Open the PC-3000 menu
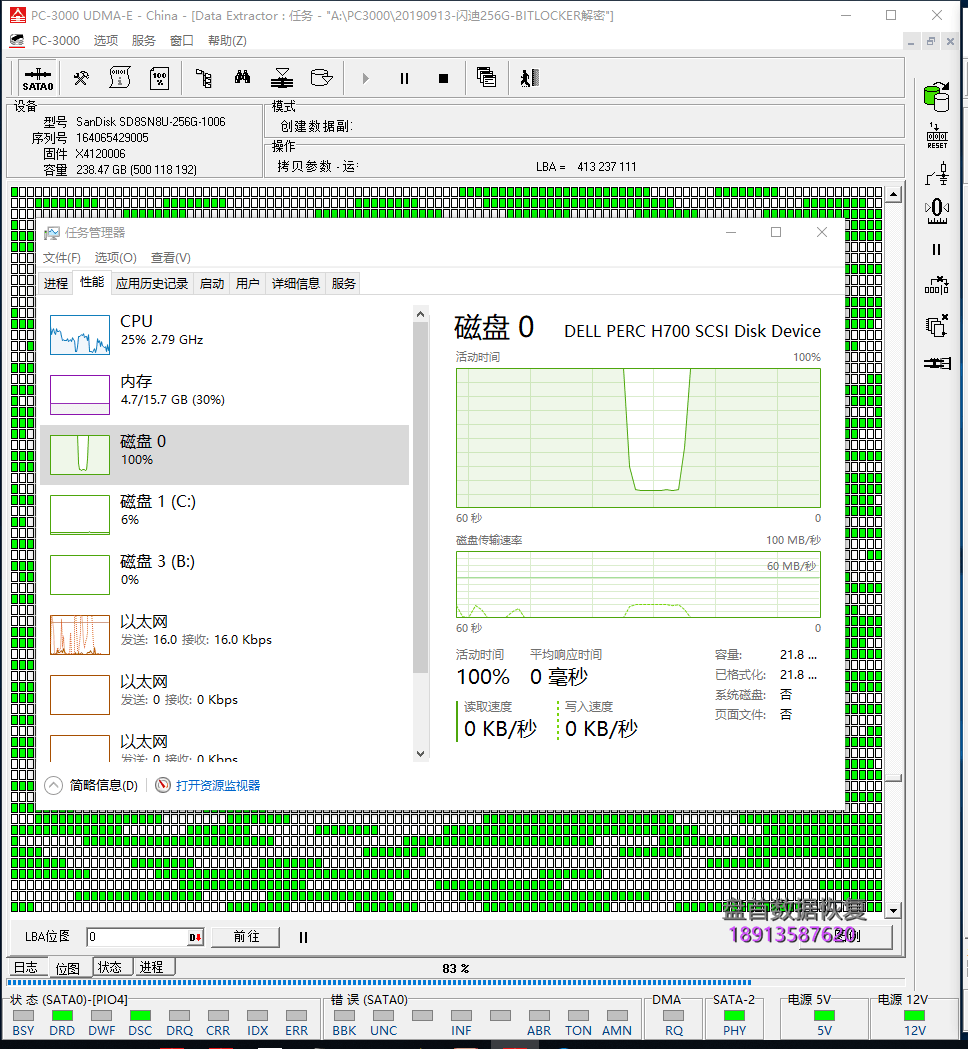The image size is (968, 1049). coord(56,41)
